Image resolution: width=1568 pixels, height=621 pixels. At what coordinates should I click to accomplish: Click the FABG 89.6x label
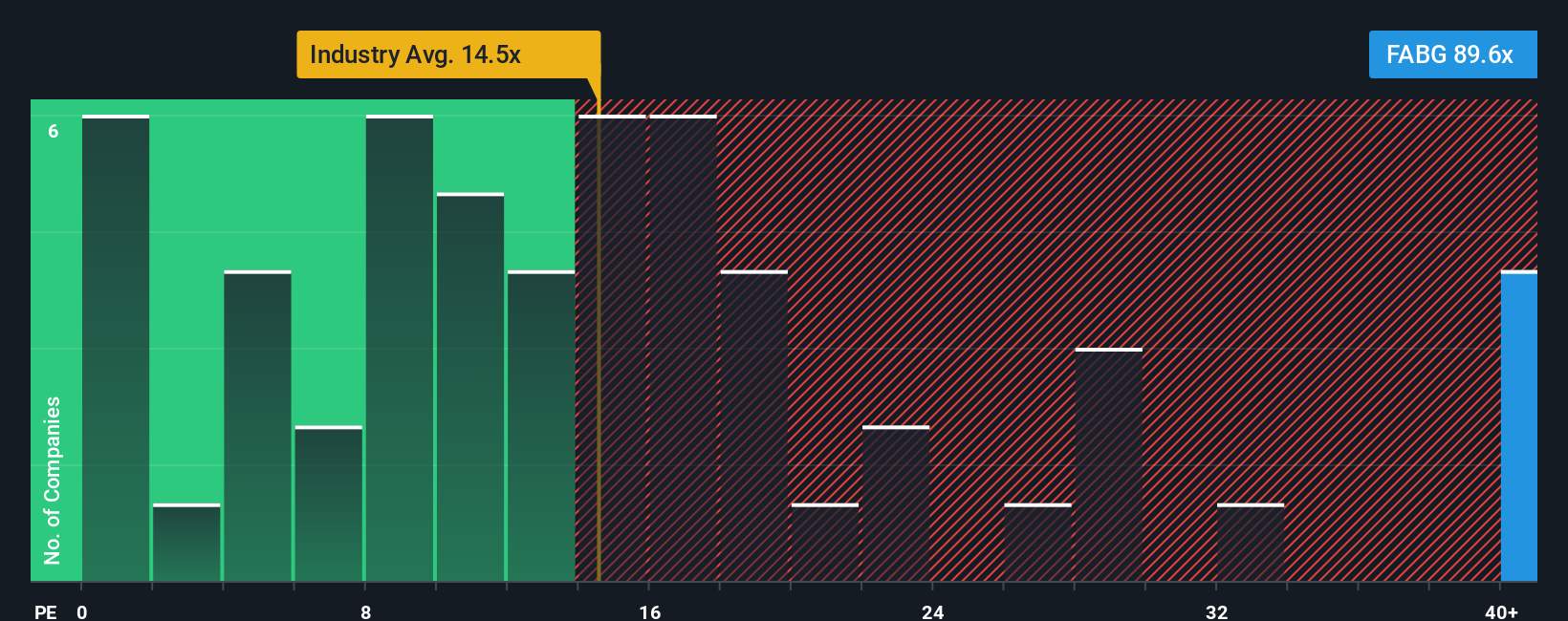[1452, 54]
